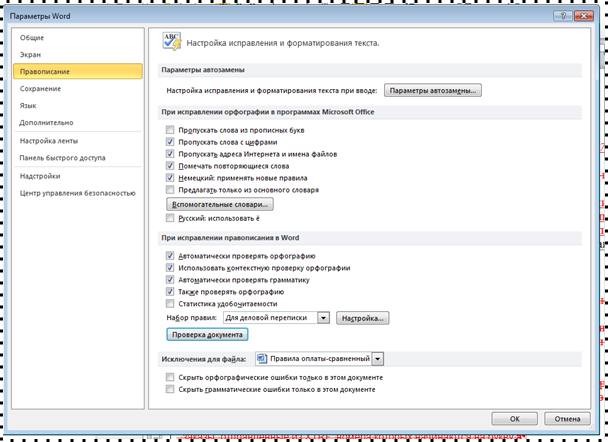Image resolution: width=608 pixels, height=442 pixels.
Task: Toggle Также проверять орфографию checkbox
Action: pyautogui.click(x=170, y=292)
